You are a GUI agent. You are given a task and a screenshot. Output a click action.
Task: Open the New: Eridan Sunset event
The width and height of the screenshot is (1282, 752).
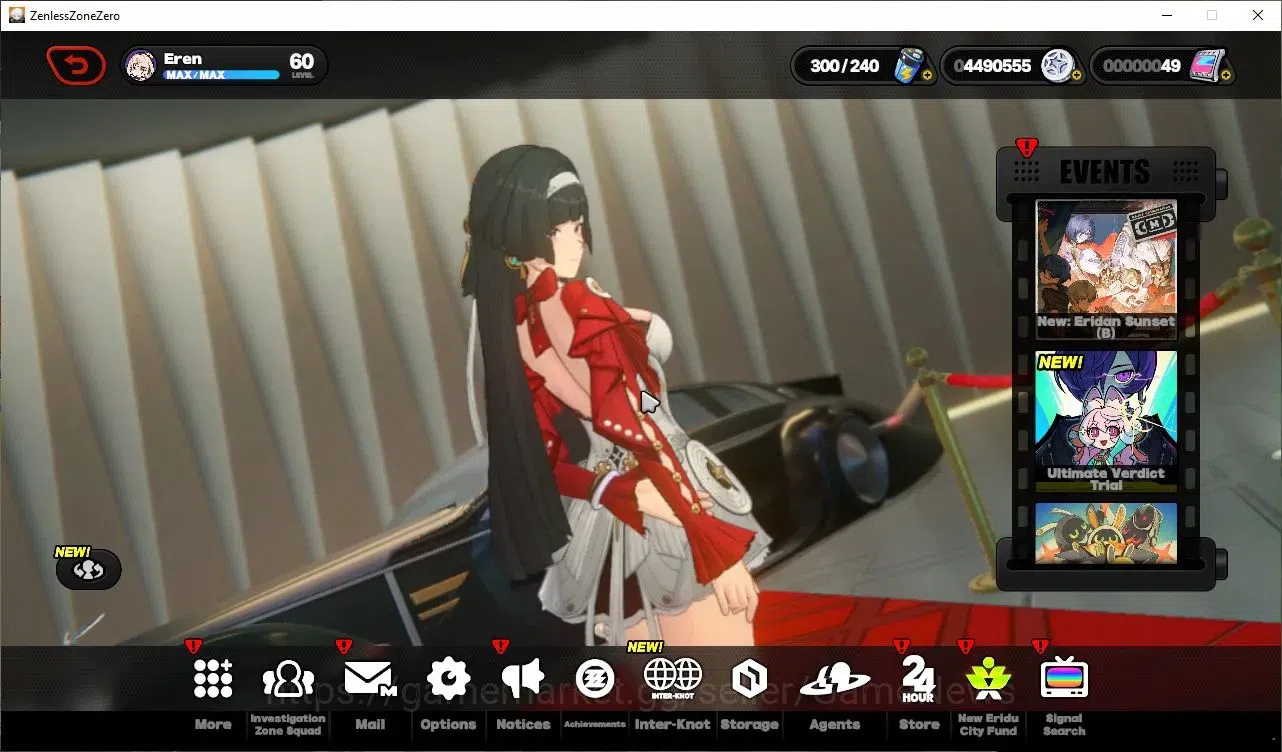tap(1106, 270)
